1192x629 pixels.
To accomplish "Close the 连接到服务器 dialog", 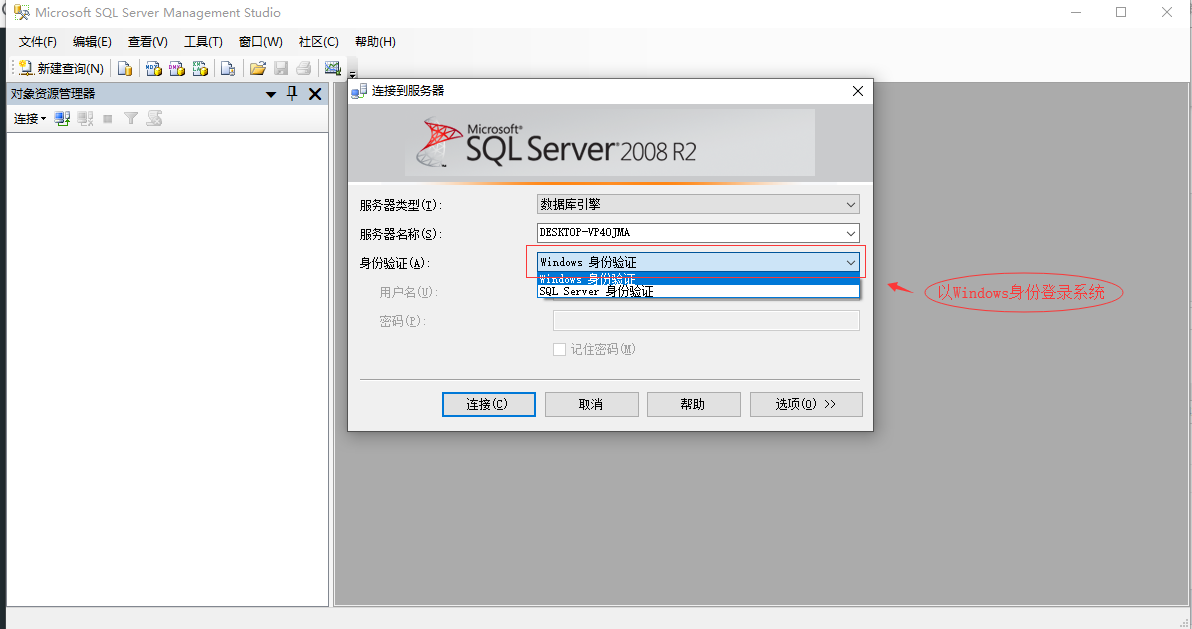I will (858, 91).
